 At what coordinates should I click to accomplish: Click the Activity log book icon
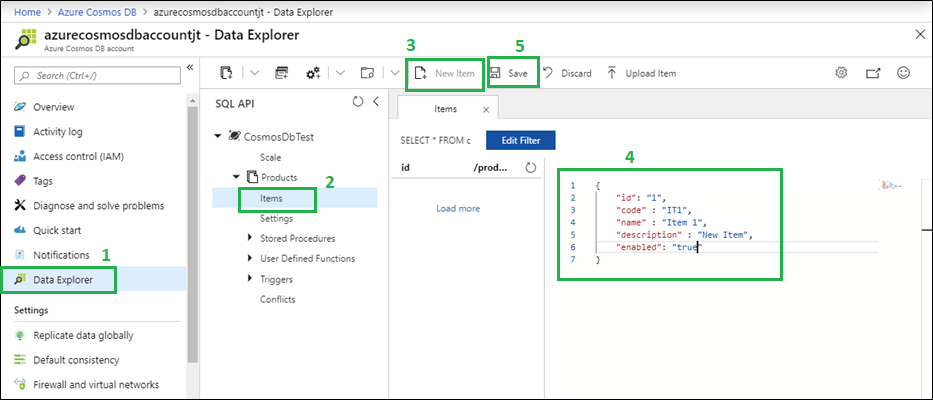(x=20, y=132)
